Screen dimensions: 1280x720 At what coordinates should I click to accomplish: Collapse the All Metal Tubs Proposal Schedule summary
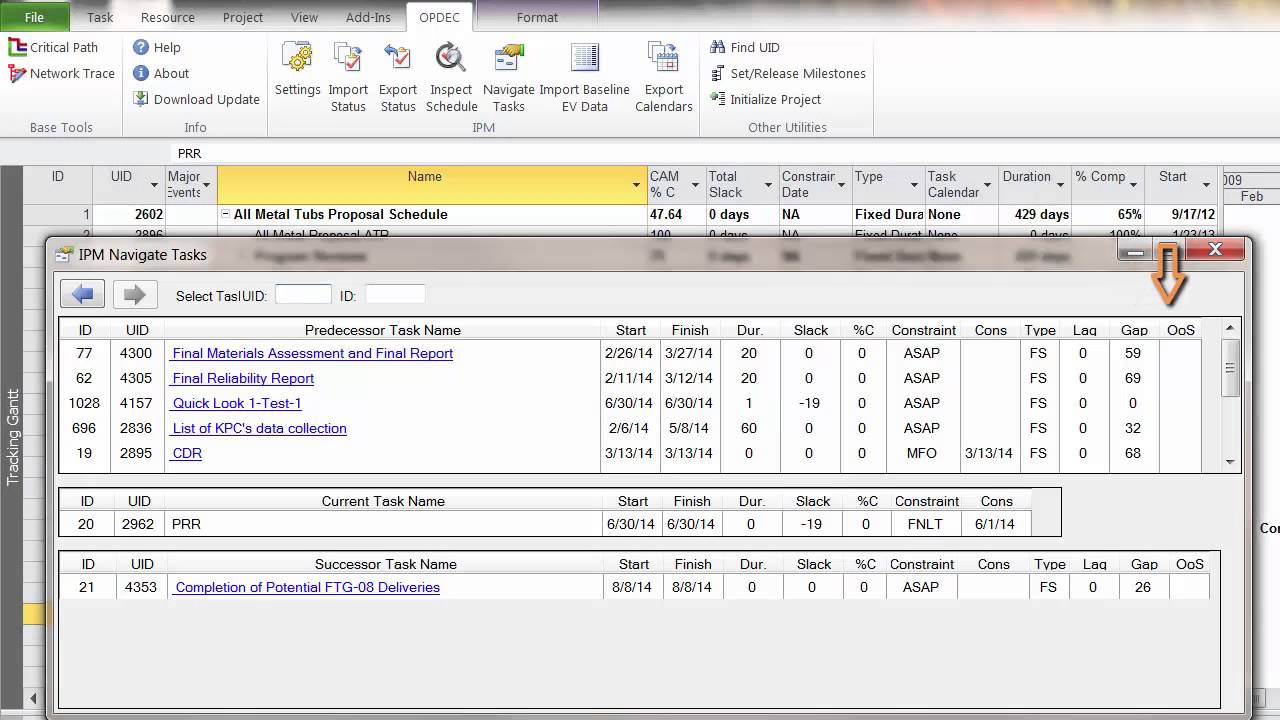226,214
